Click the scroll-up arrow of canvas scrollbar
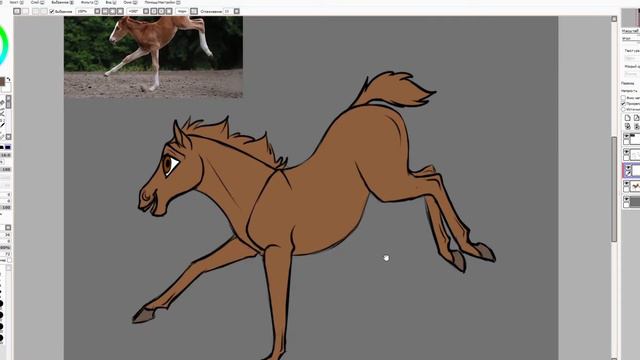This screenshot has width=640, height=360. pyautogui.click(x=614, y=19)
